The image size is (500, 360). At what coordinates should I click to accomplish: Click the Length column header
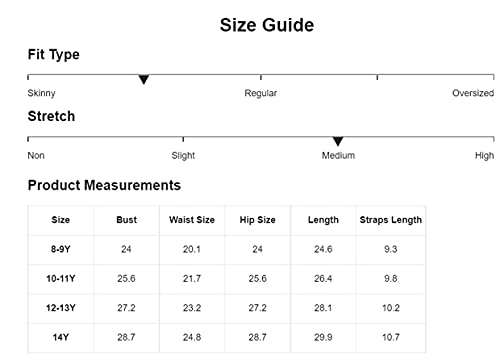tap(323, 220)
